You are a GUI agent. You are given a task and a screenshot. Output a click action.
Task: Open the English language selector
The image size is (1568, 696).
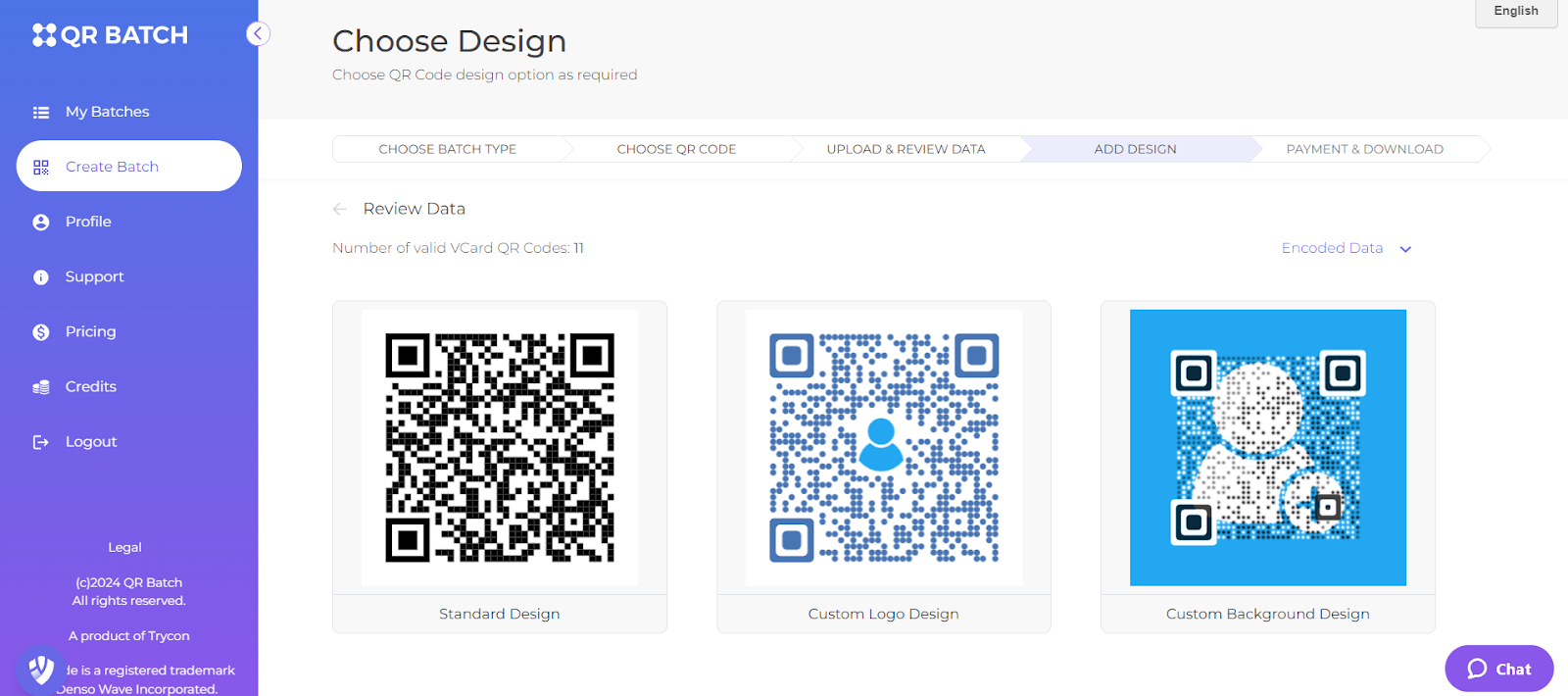pos(1516,12)
